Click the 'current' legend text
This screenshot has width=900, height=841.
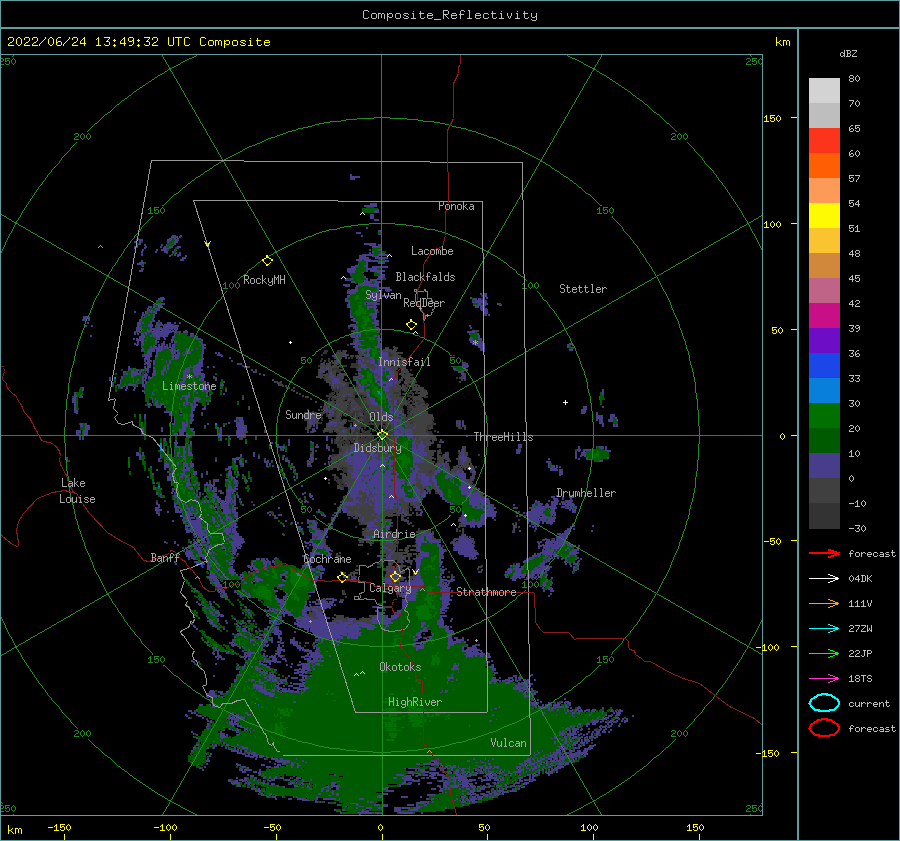(869, 703)
